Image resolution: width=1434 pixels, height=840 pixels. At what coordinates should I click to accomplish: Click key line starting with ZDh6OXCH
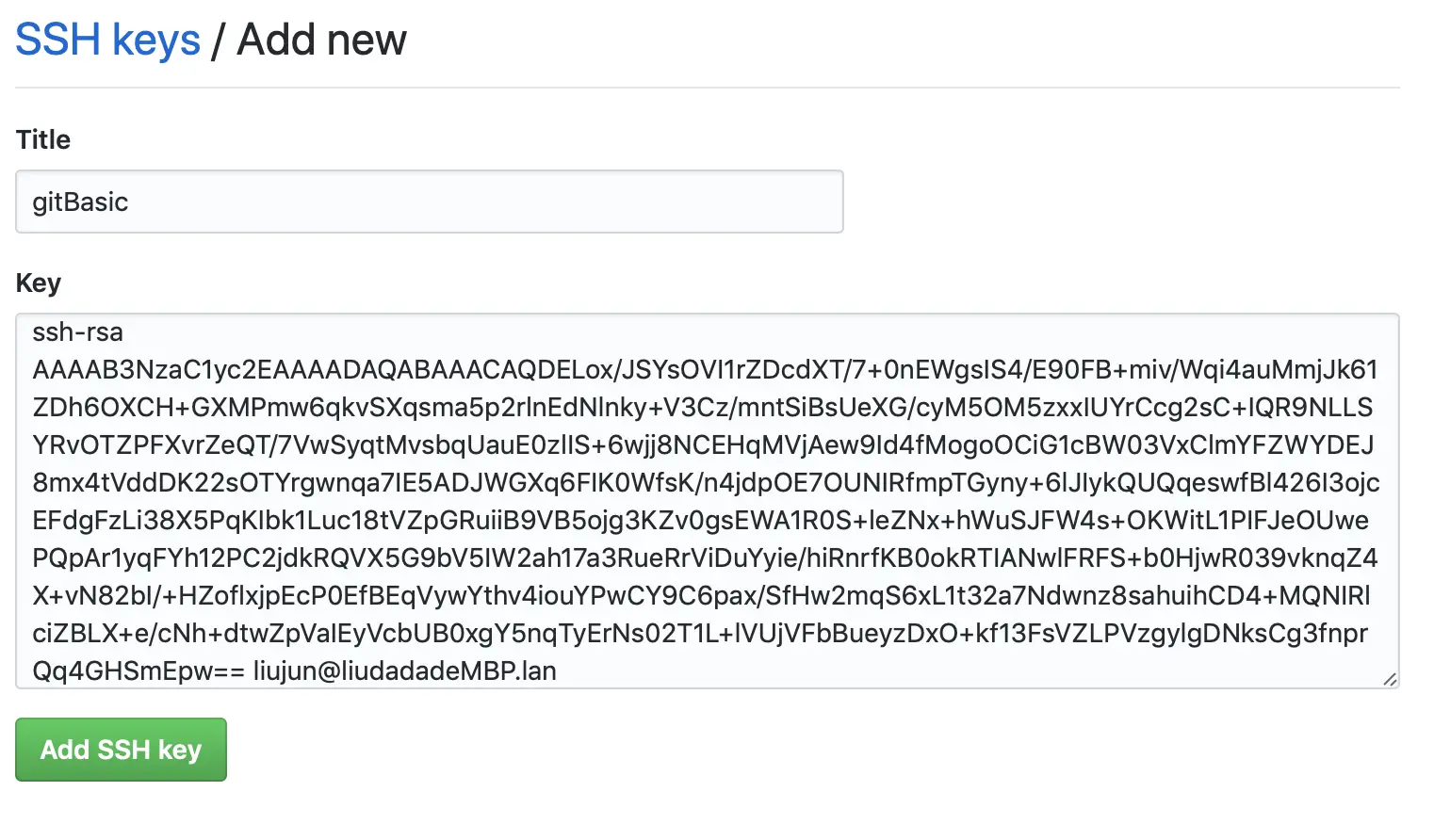coord(702,407)
